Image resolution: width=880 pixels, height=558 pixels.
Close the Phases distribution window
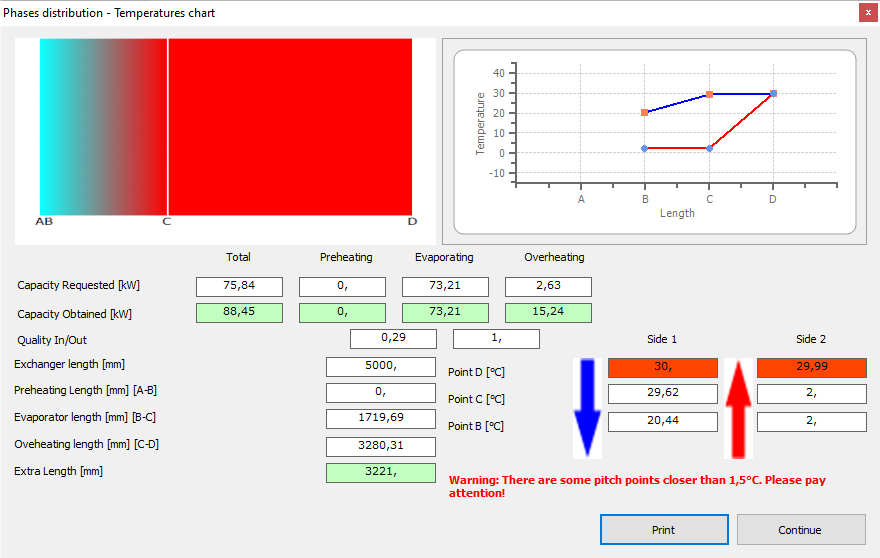point(865,13)
